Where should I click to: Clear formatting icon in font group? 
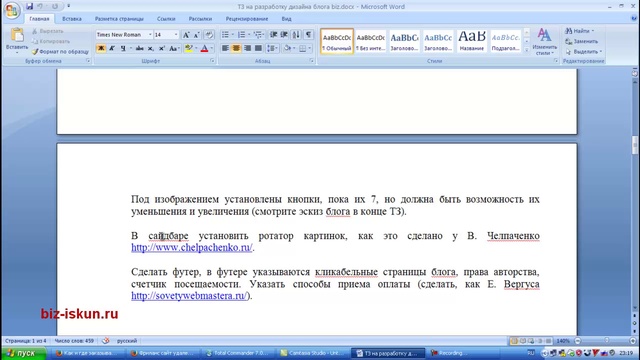(209, 35)
